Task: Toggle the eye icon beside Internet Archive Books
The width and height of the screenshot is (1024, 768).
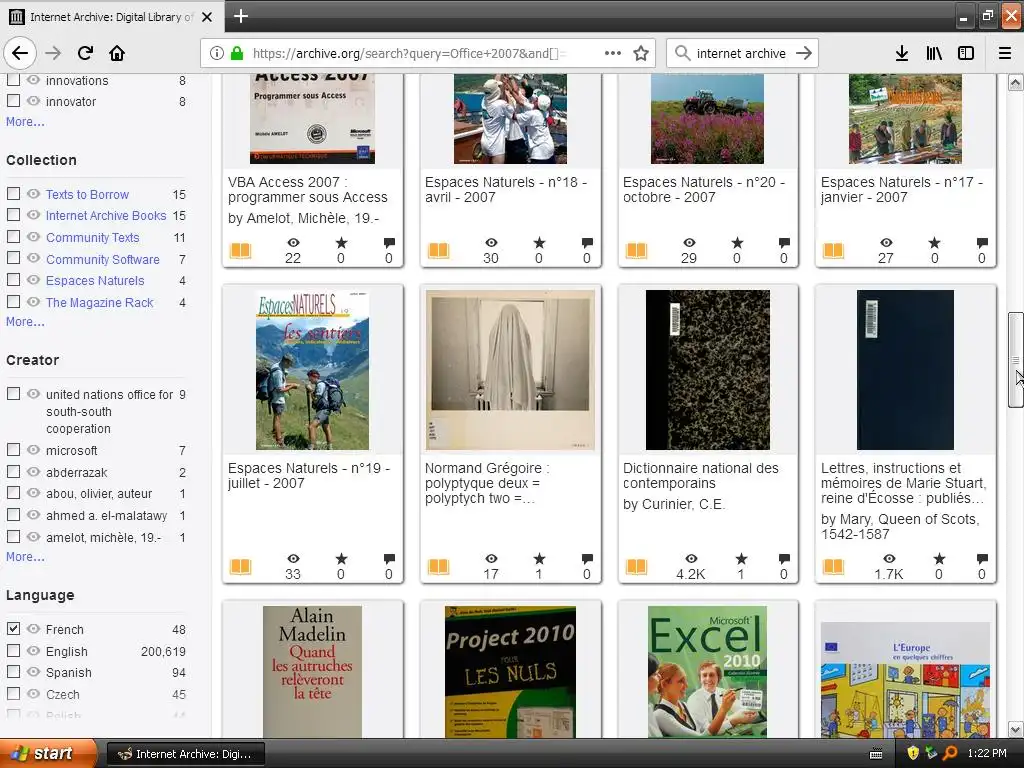Action: pyautogui.click(x=33, y=215)
